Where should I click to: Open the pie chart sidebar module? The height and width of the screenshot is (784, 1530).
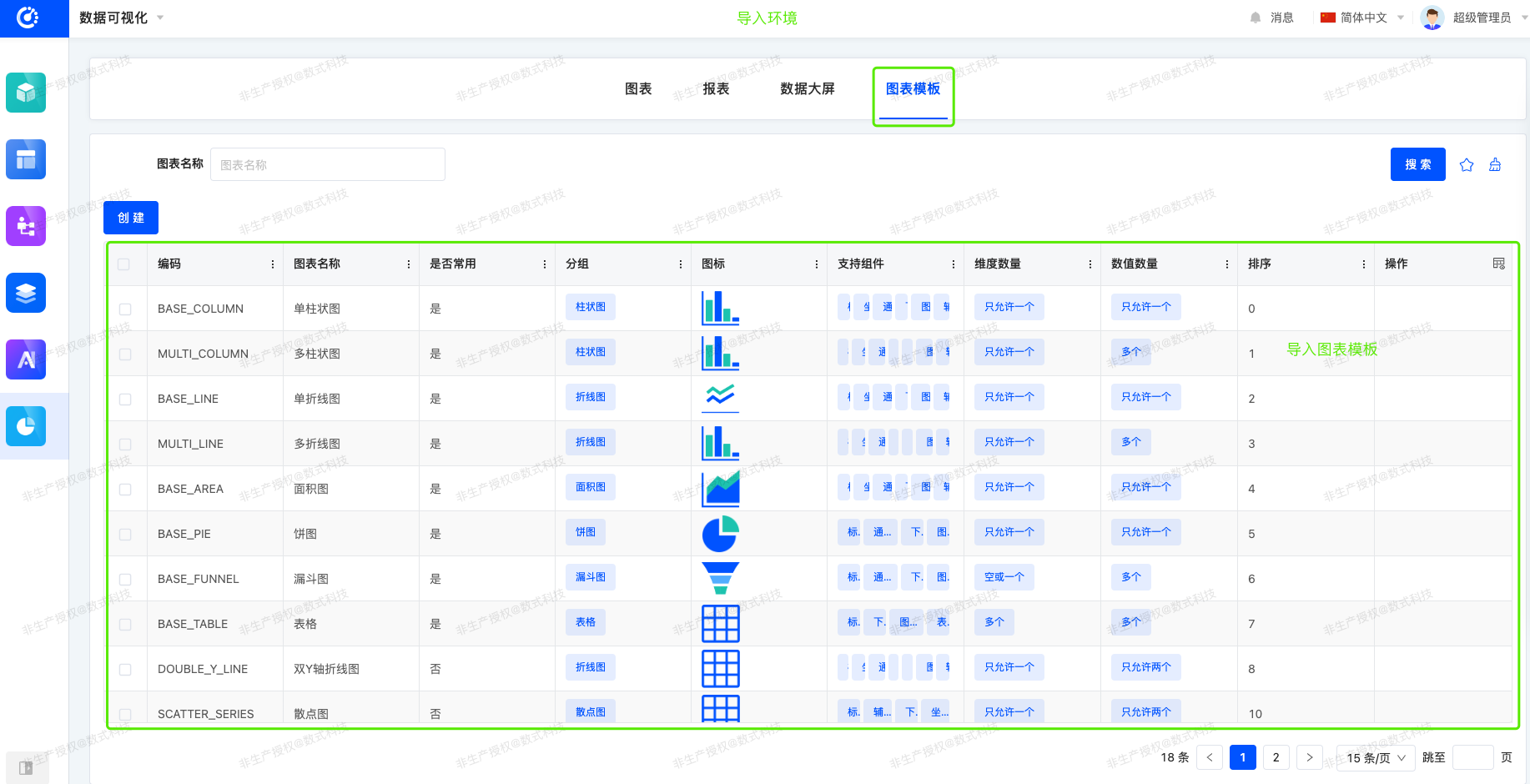26,426
